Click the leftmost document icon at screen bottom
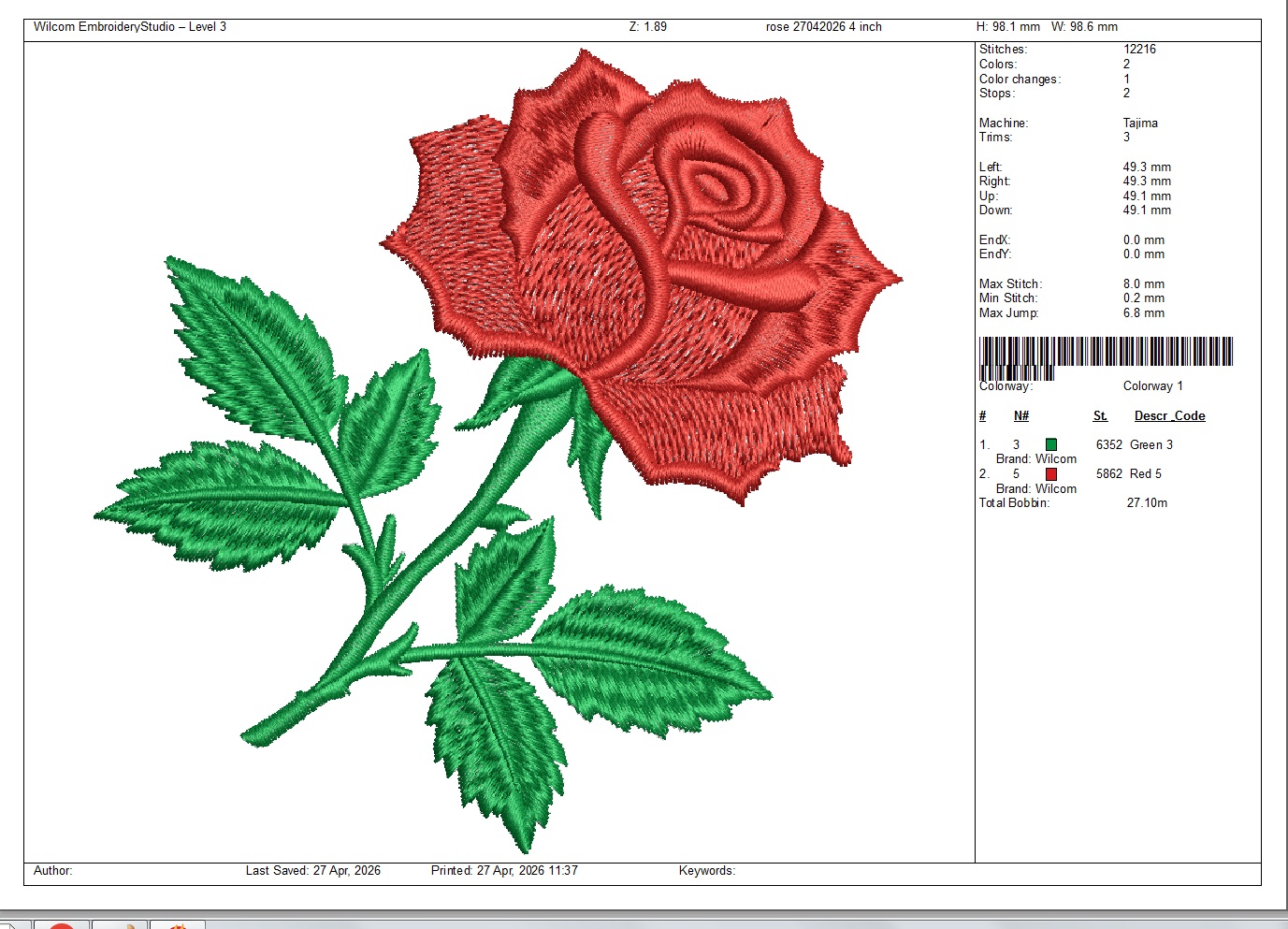The image size is (1288, 929). point(7,925)
